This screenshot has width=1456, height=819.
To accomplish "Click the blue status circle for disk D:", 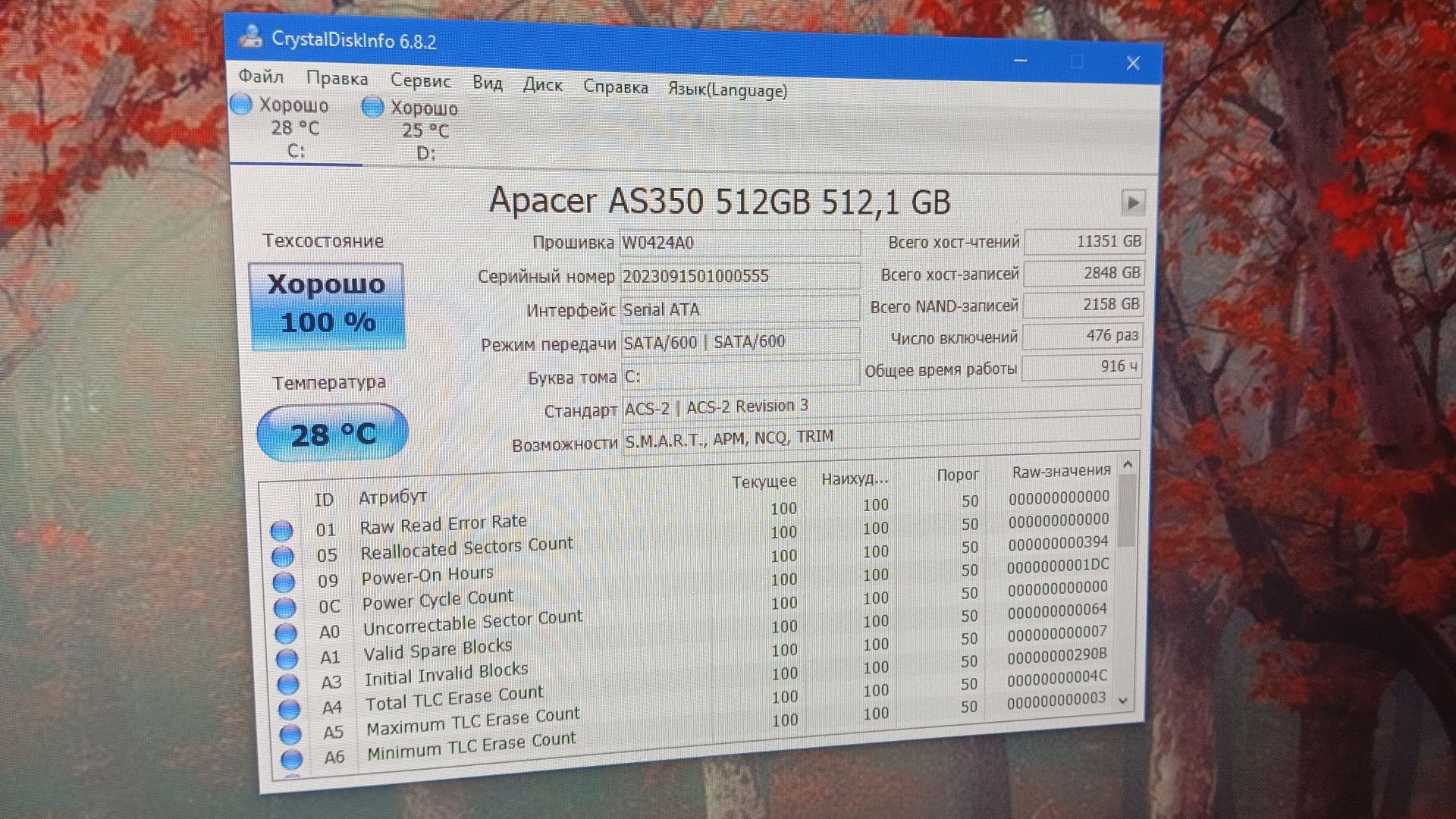I will click(x=372, y=107).
